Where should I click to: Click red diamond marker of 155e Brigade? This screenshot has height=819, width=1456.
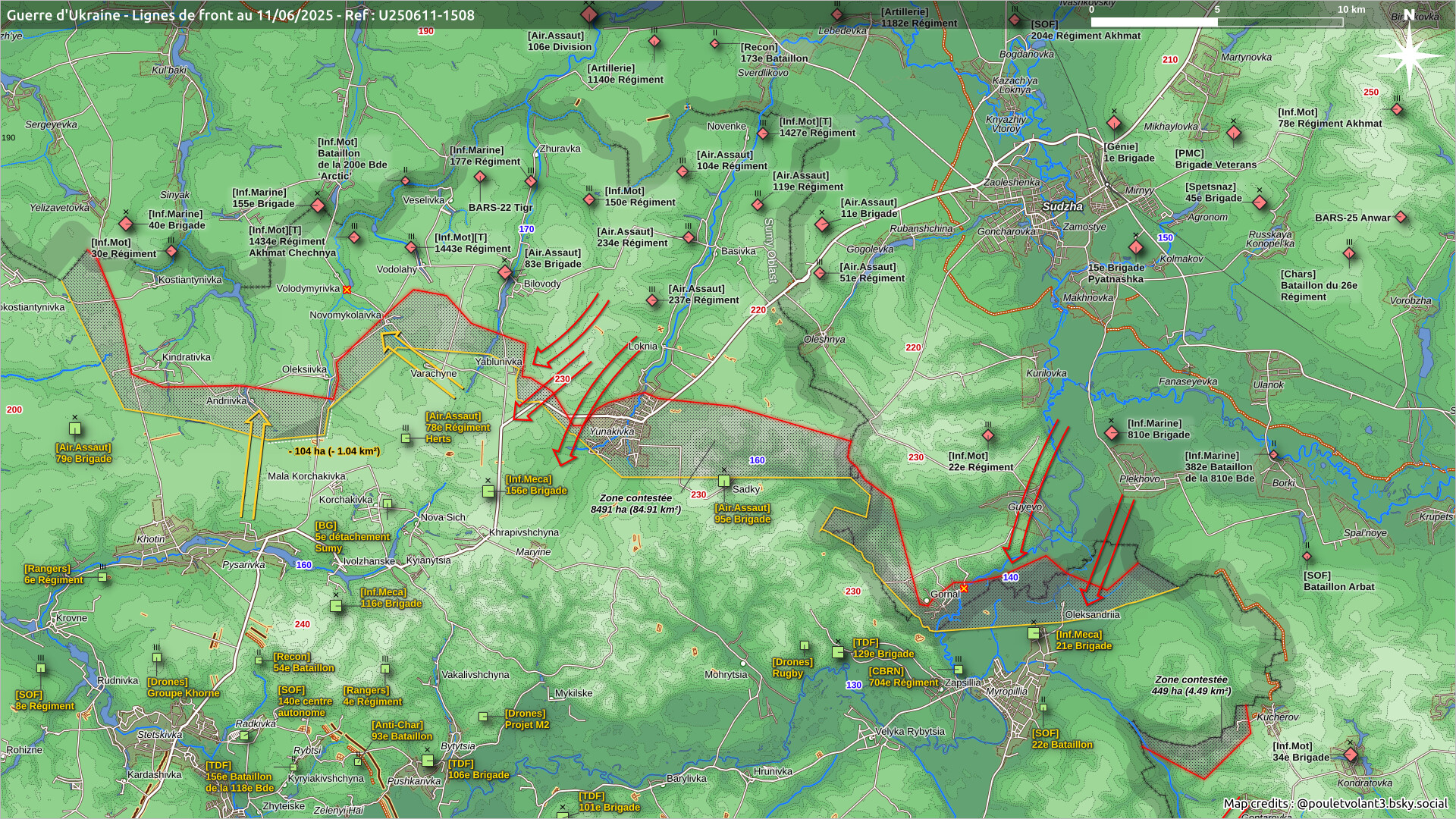click(x=318, y=206)
